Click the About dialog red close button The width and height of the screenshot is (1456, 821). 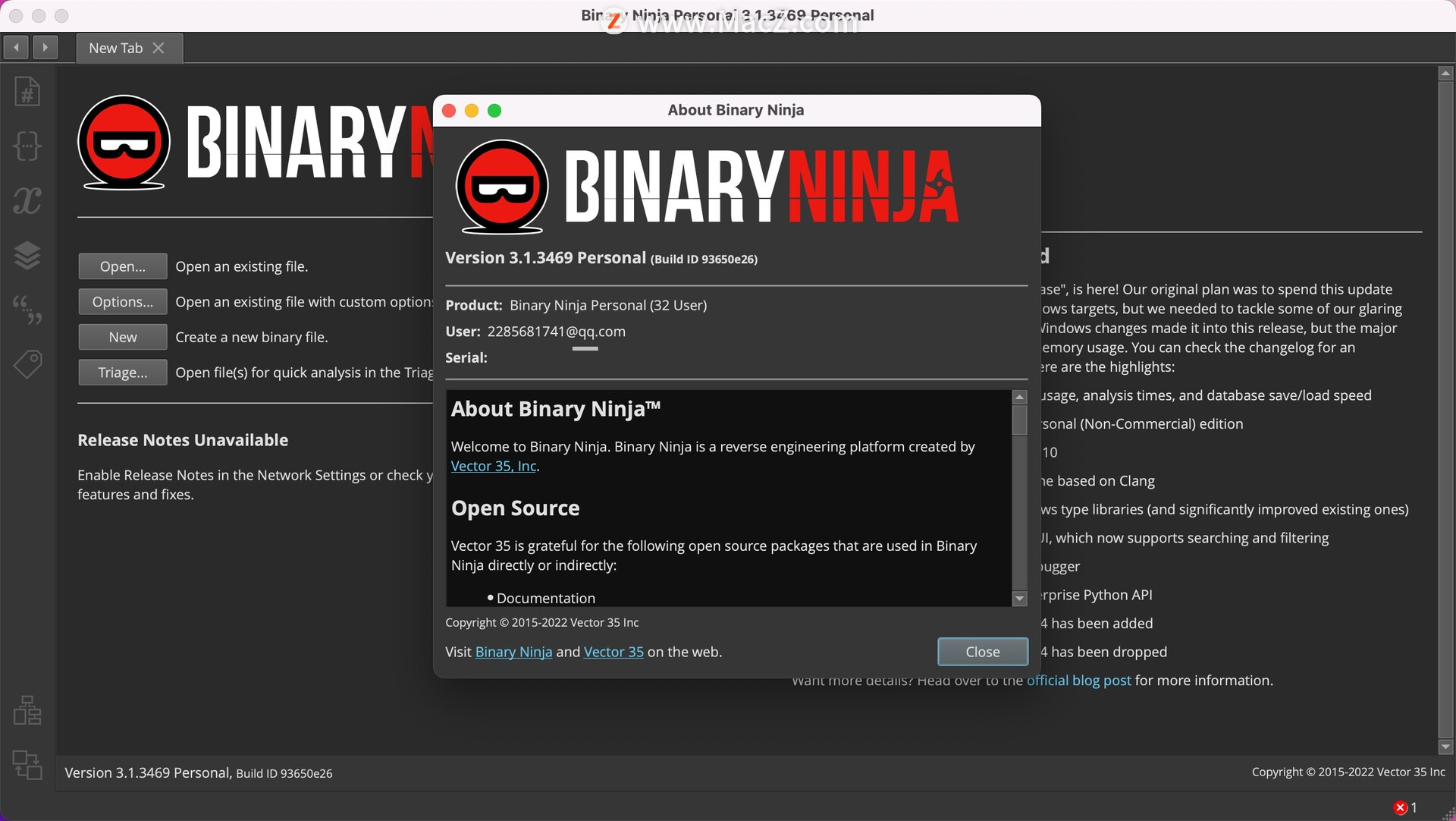click(x=449, y=111)
